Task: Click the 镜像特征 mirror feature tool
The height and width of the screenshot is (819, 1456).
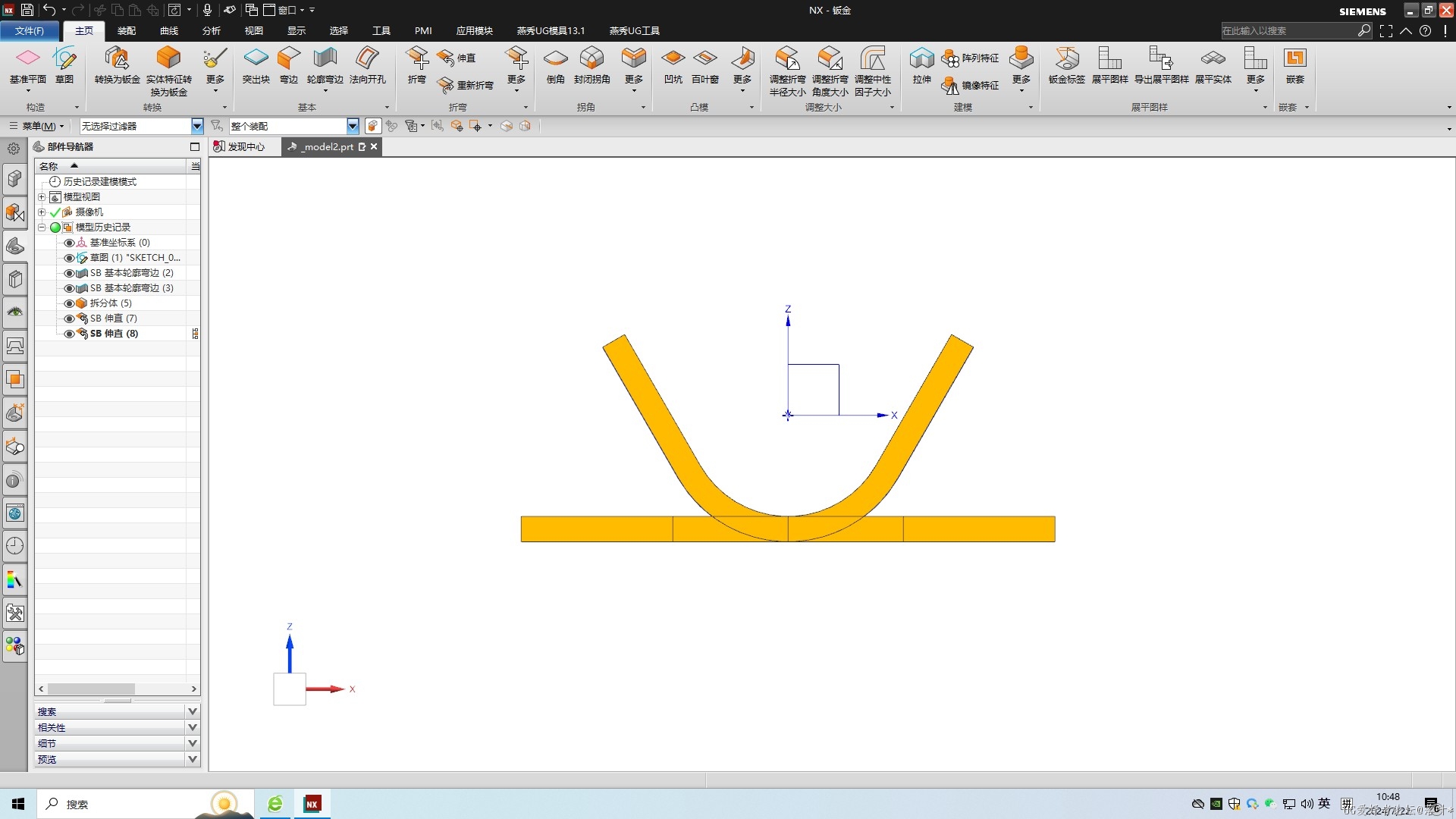Action: [971, 86]
